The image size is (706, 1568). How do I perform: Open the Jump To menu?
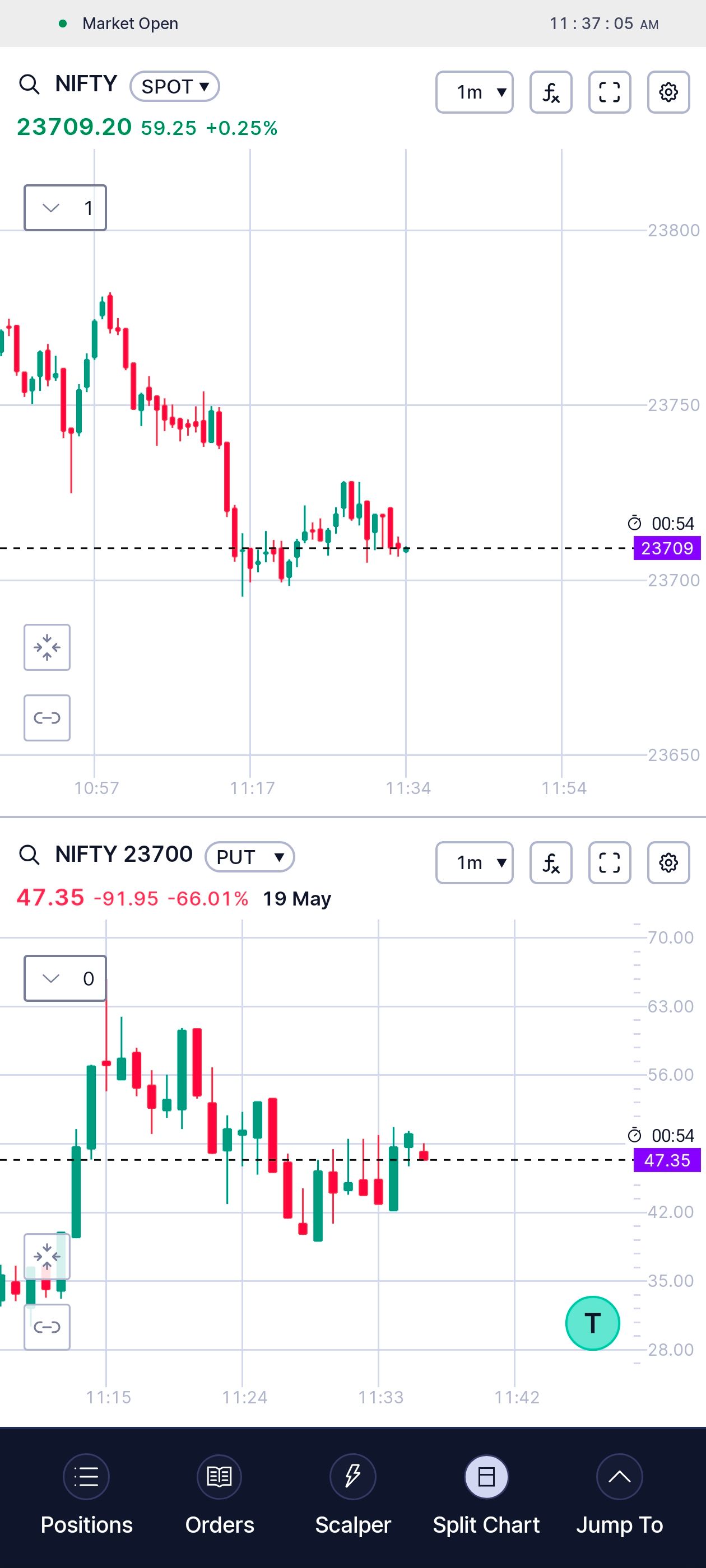click(620, 1494)
